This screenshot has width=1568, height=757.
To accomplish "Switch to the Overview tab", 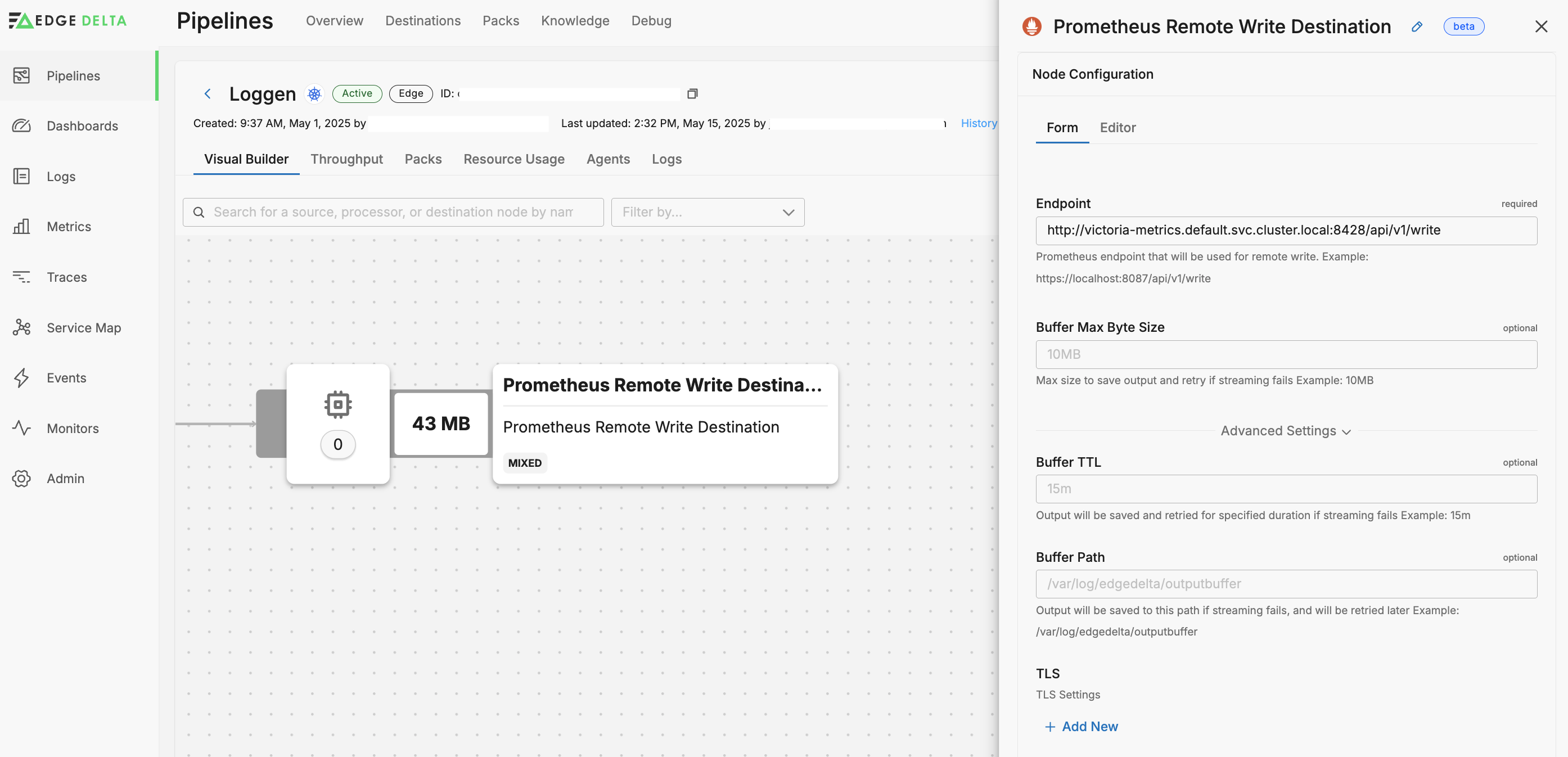I will tap(334, 21).
